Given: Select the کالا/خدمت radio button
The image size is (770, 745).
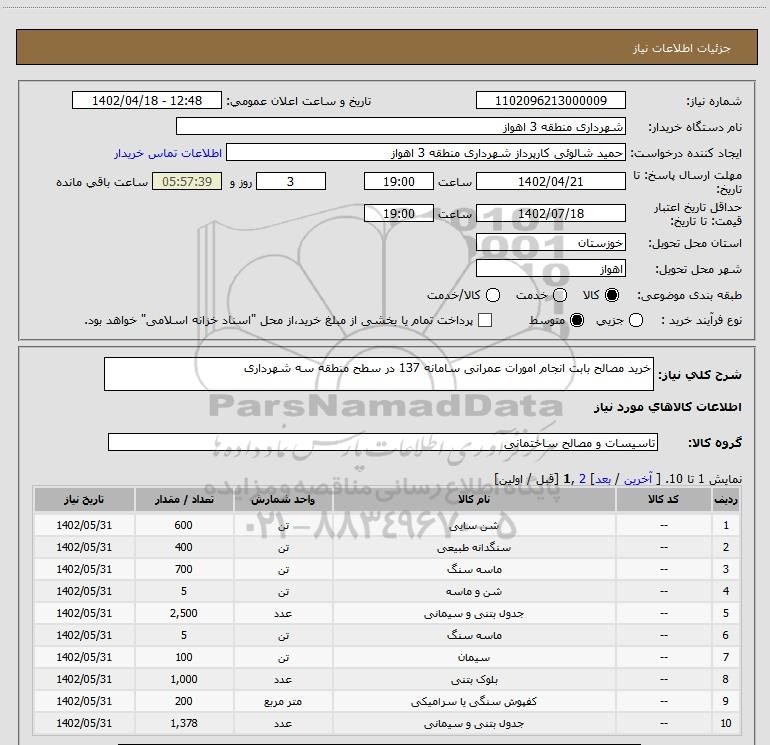Looking at the screenshot, I should tap(493, 295).
